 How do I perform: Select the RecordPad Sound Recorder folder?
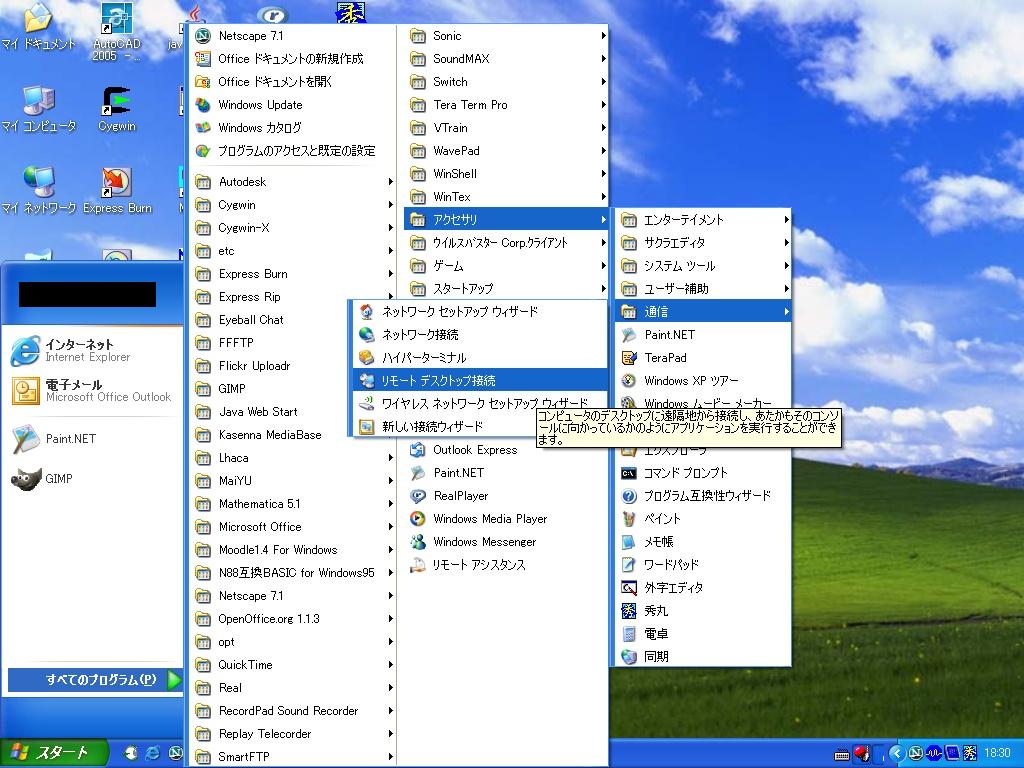tap(294, 711)
